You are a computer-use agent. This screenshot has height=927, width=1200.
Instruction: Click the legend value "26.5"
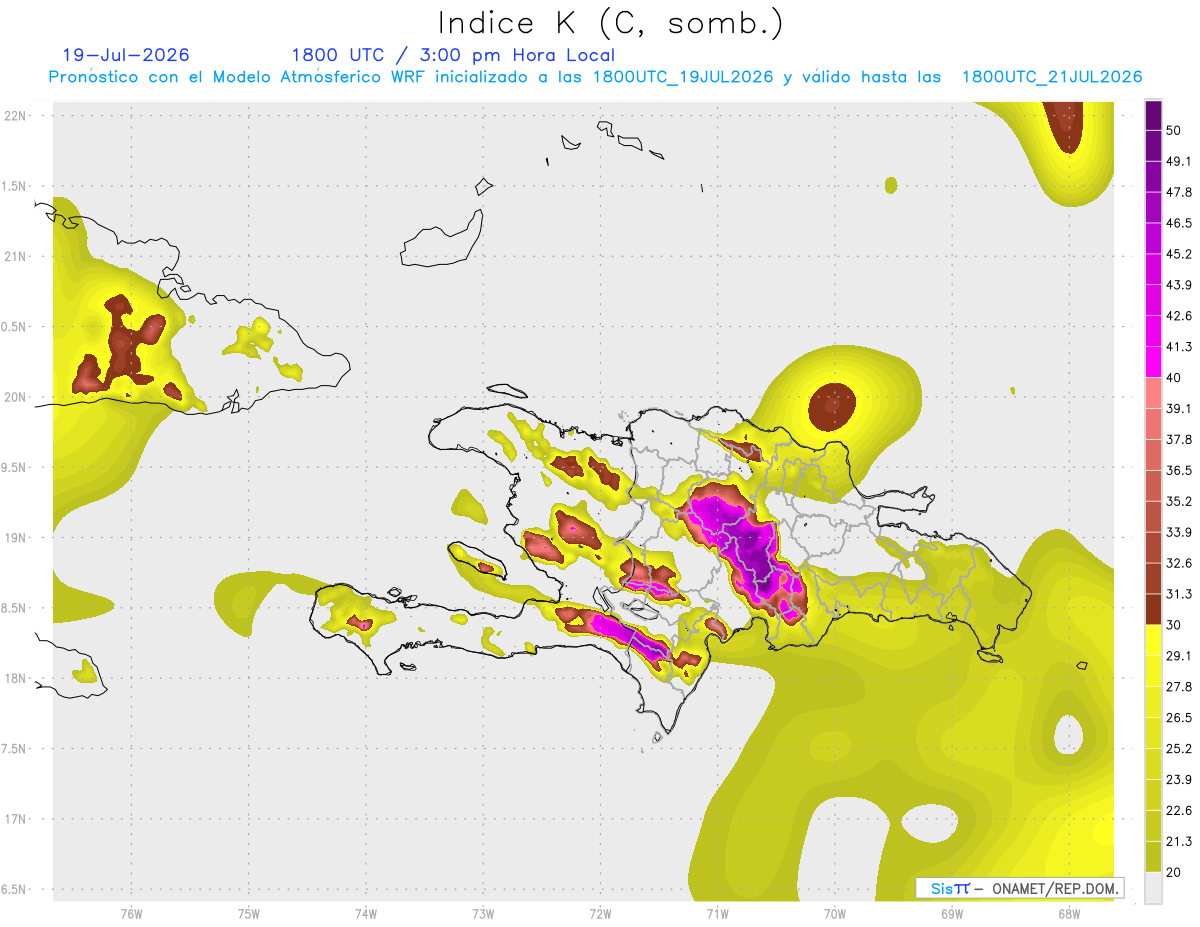point(1178,718)
